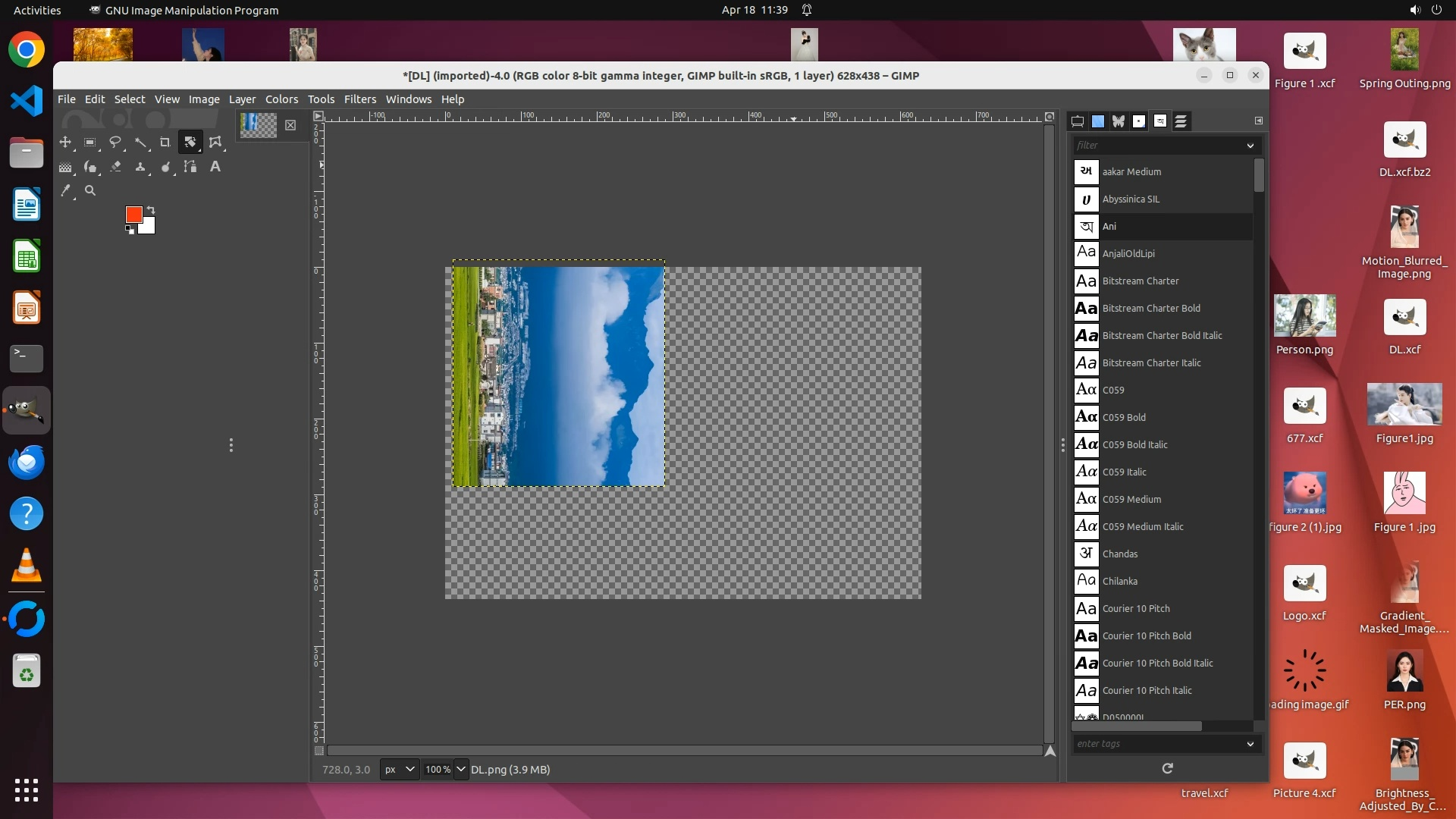1456x819 pixels.
Task: Open the 100% zoom level dropdown
Action: (460, 769)
